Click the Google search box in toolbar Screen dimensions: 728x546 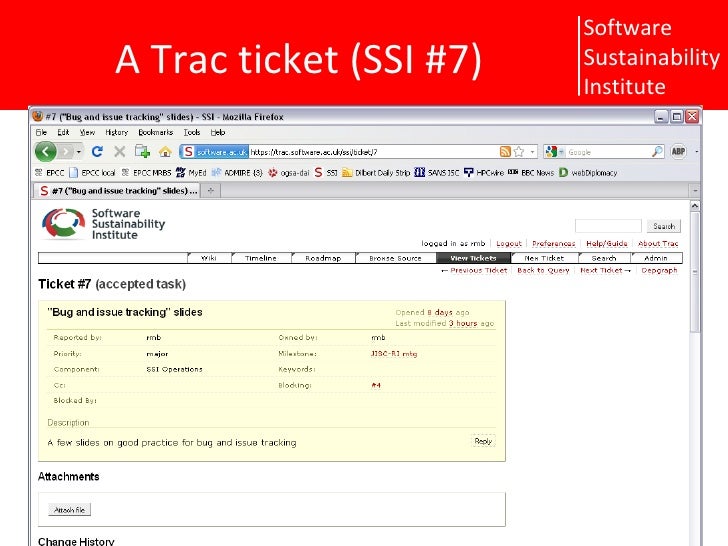608,152
